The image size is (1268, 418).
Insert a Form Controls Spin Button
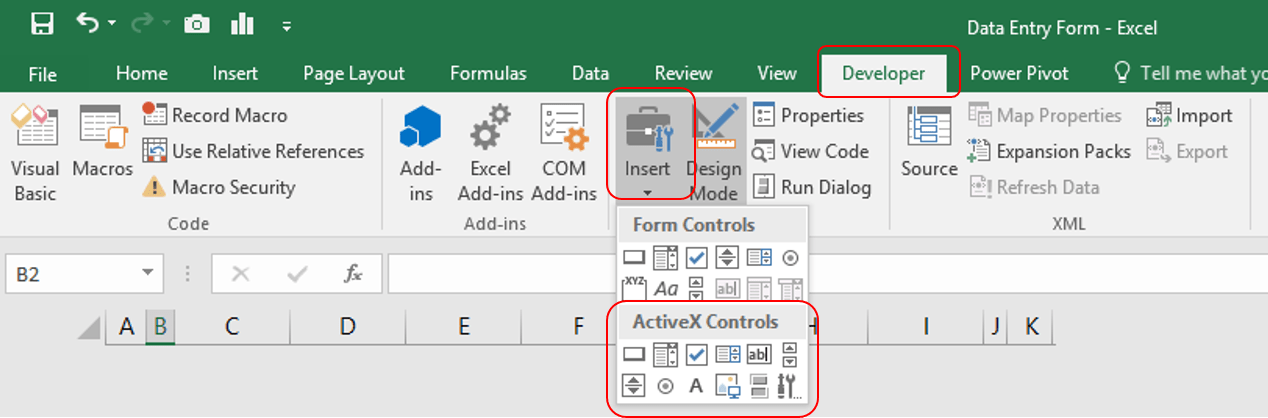click(728, 258)
